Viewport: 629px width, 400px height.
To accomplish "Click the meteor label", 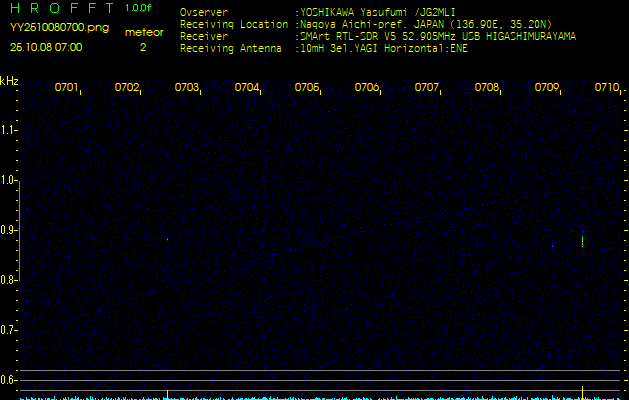I will point(144,32).
